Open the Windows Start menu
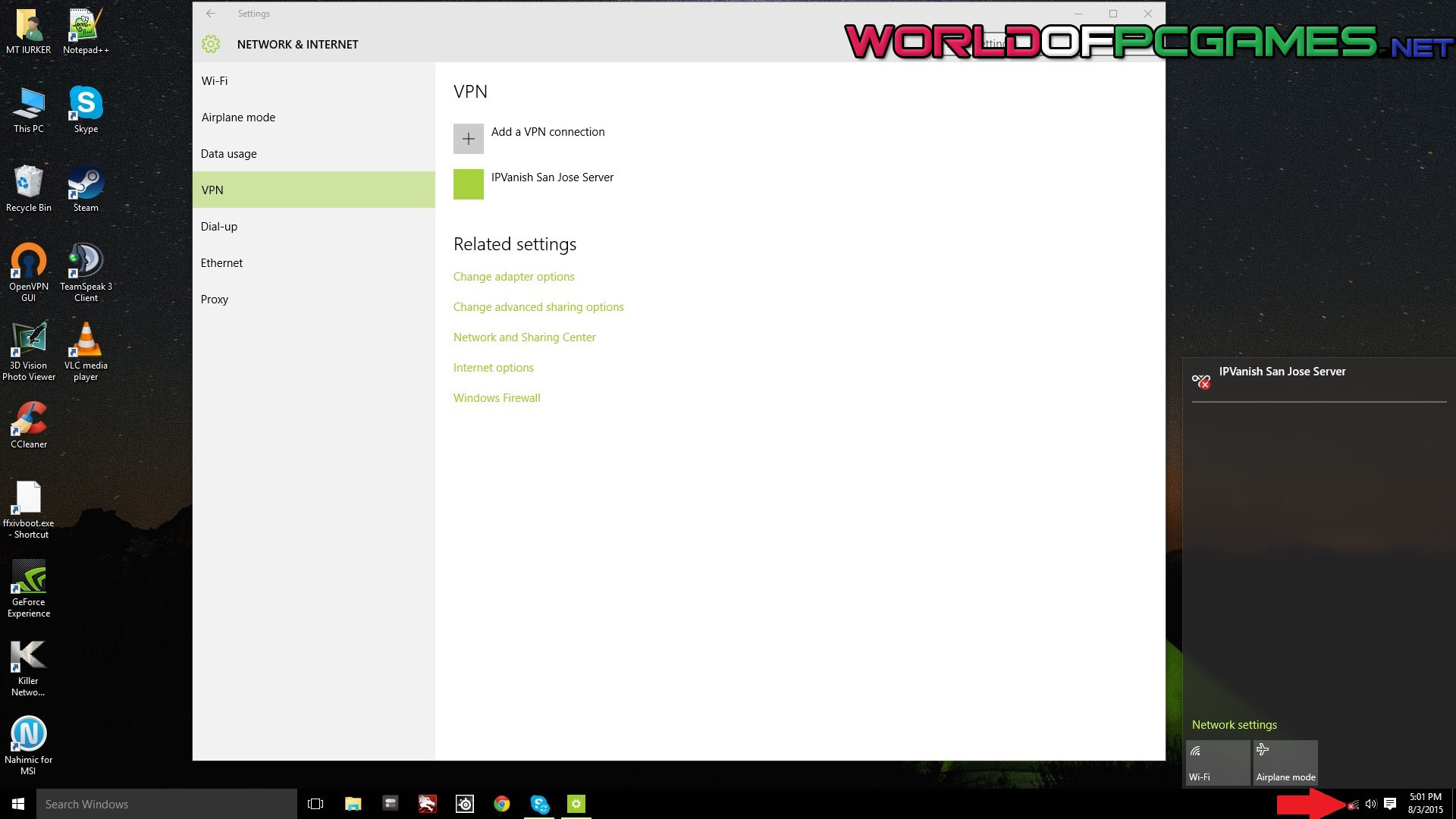Screen dimensions: 1456x819 18,804
